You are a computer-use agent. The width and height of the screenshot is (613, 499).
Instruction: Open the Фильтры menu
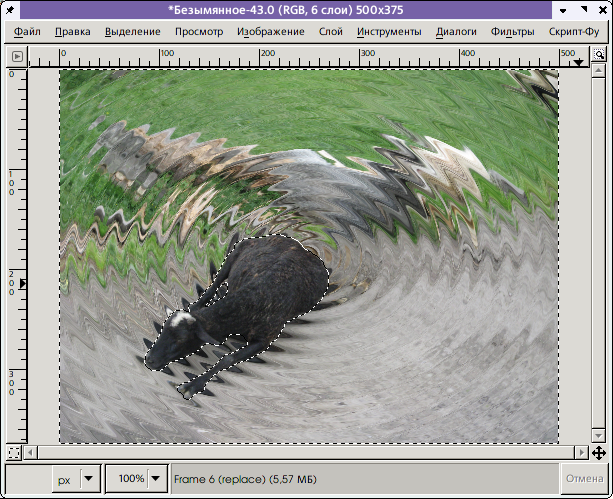(512, 31)
